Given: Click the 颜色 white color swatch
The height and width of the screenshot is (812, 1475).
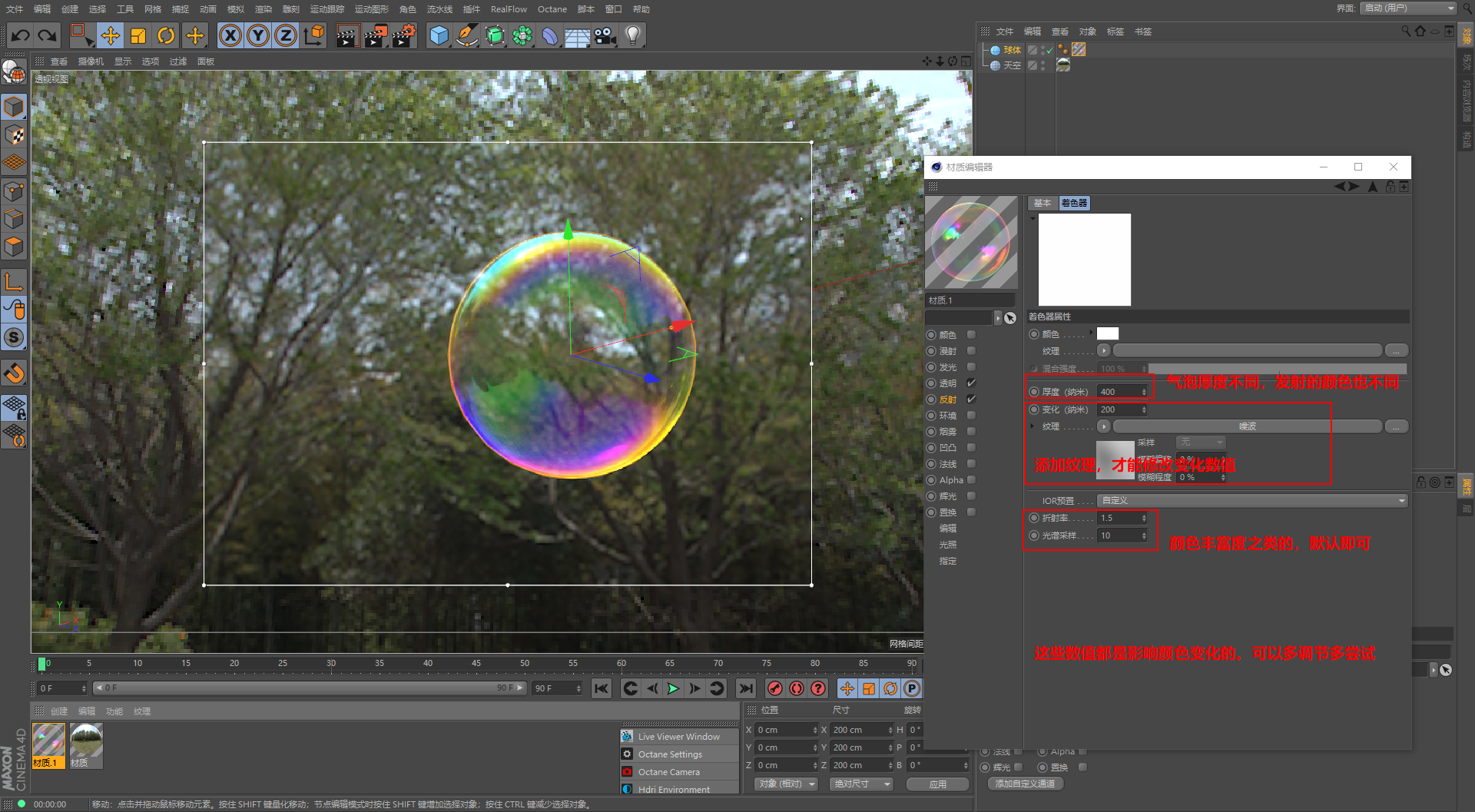Looking at the screenshot, I should coord(1107,333).
